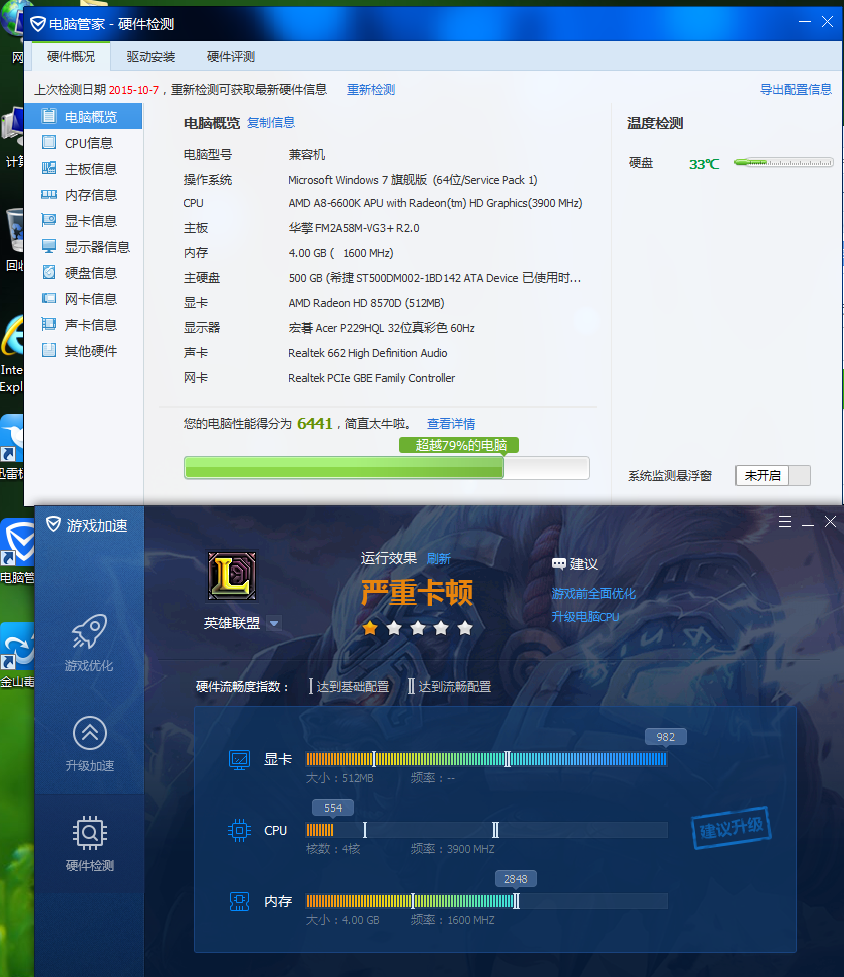Click the 显卡 monitor icon in game panel
844x977 pixels.
coord(239,760)
